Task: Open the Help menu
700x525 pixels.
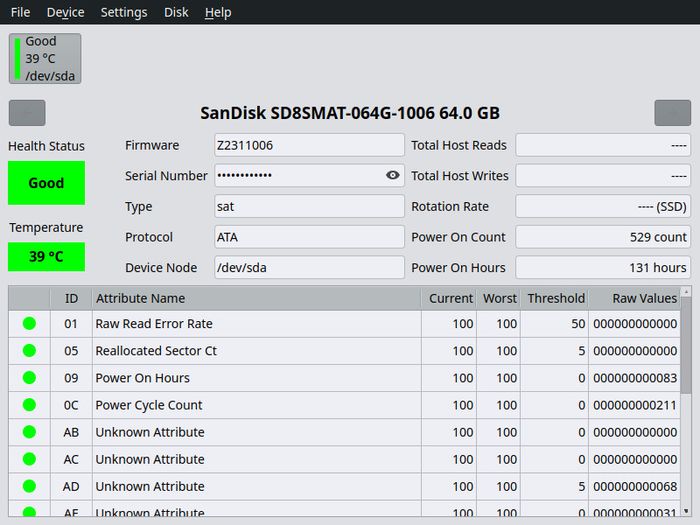Action: [218, 12]
